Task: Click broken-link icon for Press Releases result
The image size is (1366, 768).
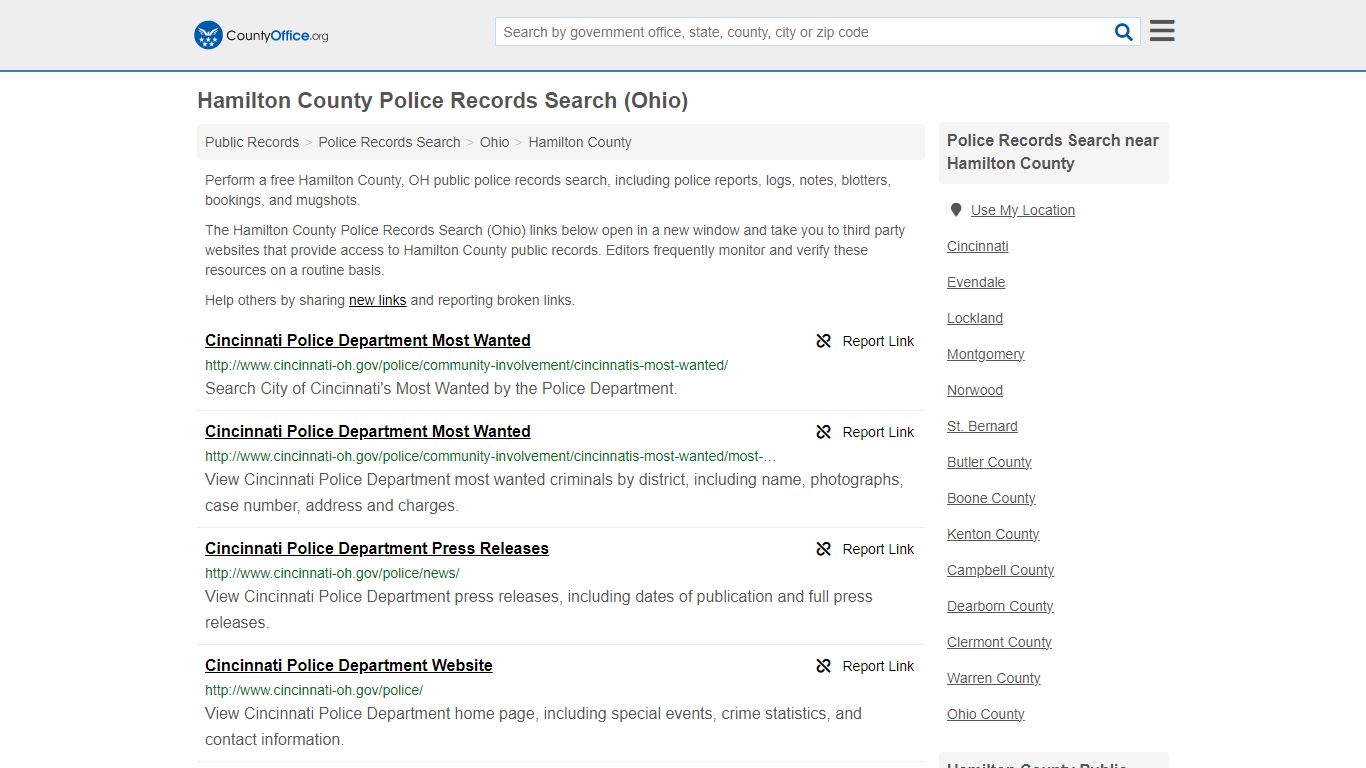Action: [x=824, y=549]
